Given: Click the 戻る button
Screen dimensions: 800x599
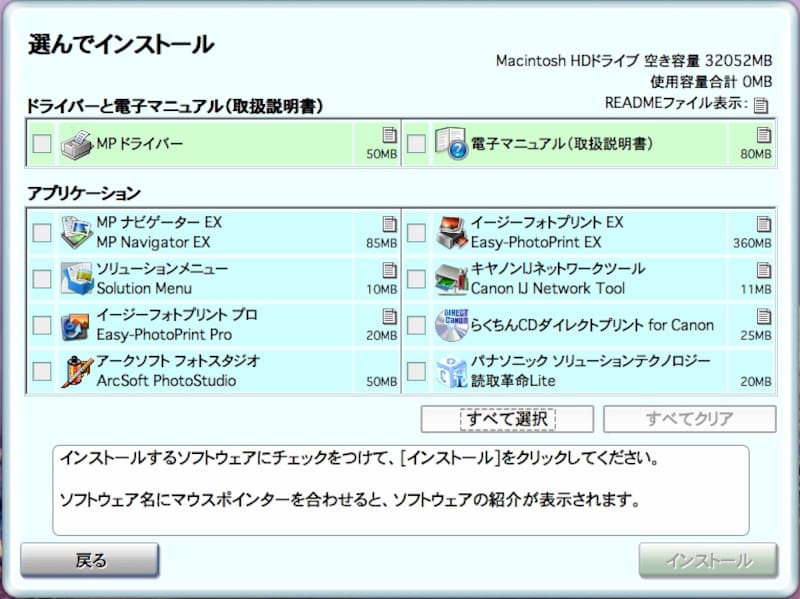Looking at the screenshot, I should [x=91, y=561].
